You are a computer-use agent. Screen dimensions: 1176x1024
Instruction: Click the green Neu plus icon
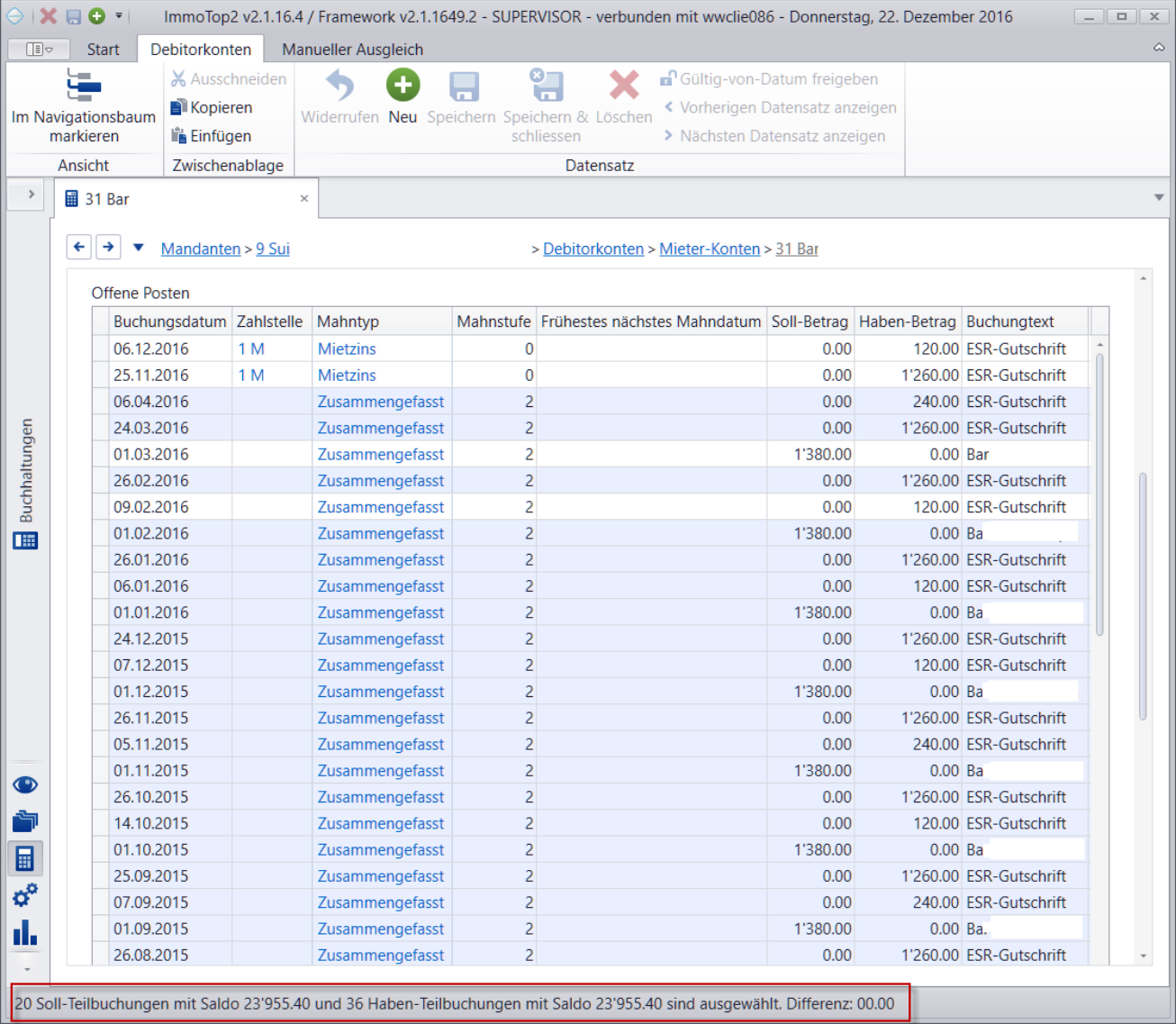click(403, 85)
